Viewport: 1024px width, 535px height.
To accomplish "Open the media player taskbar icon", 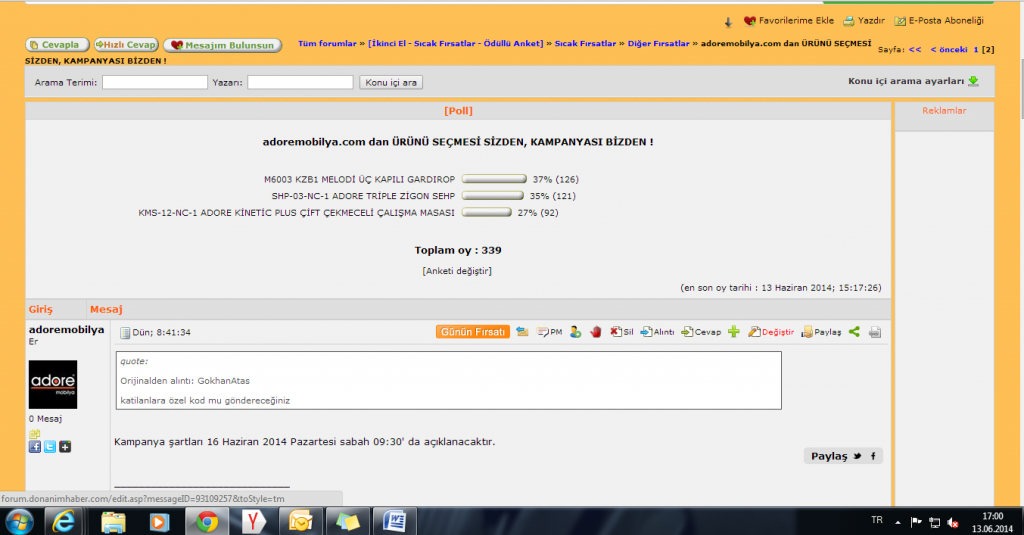I will point(159,522).
